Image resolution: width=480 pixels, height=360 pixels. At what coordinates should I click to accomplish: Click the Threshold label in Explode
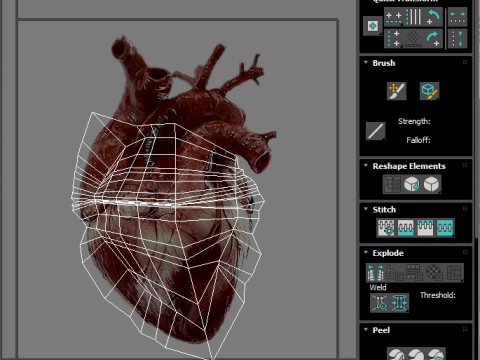coord(438,295)
